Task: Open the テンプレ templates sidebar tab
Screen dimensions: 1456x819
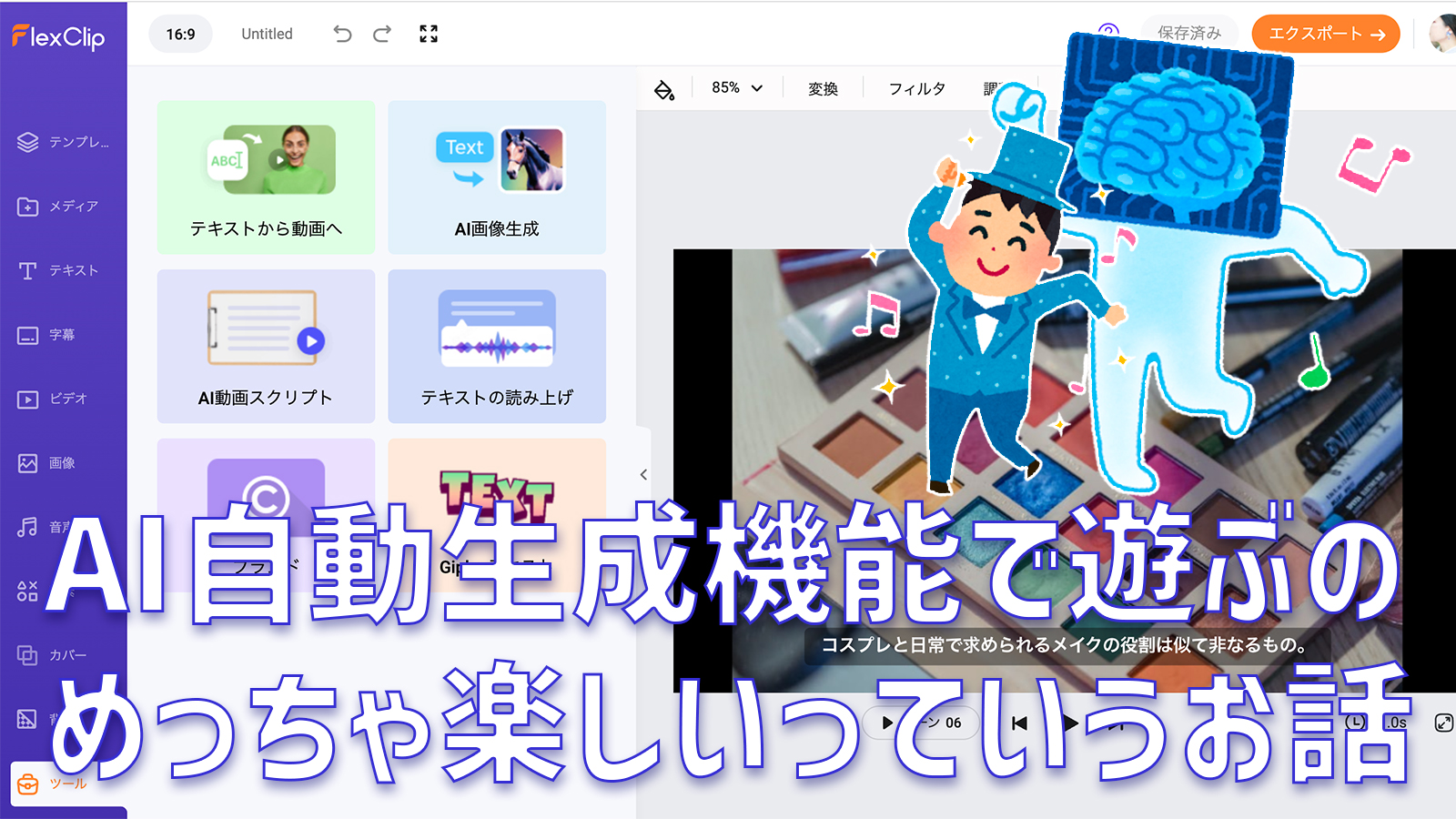Action: (x=64, y=142)
